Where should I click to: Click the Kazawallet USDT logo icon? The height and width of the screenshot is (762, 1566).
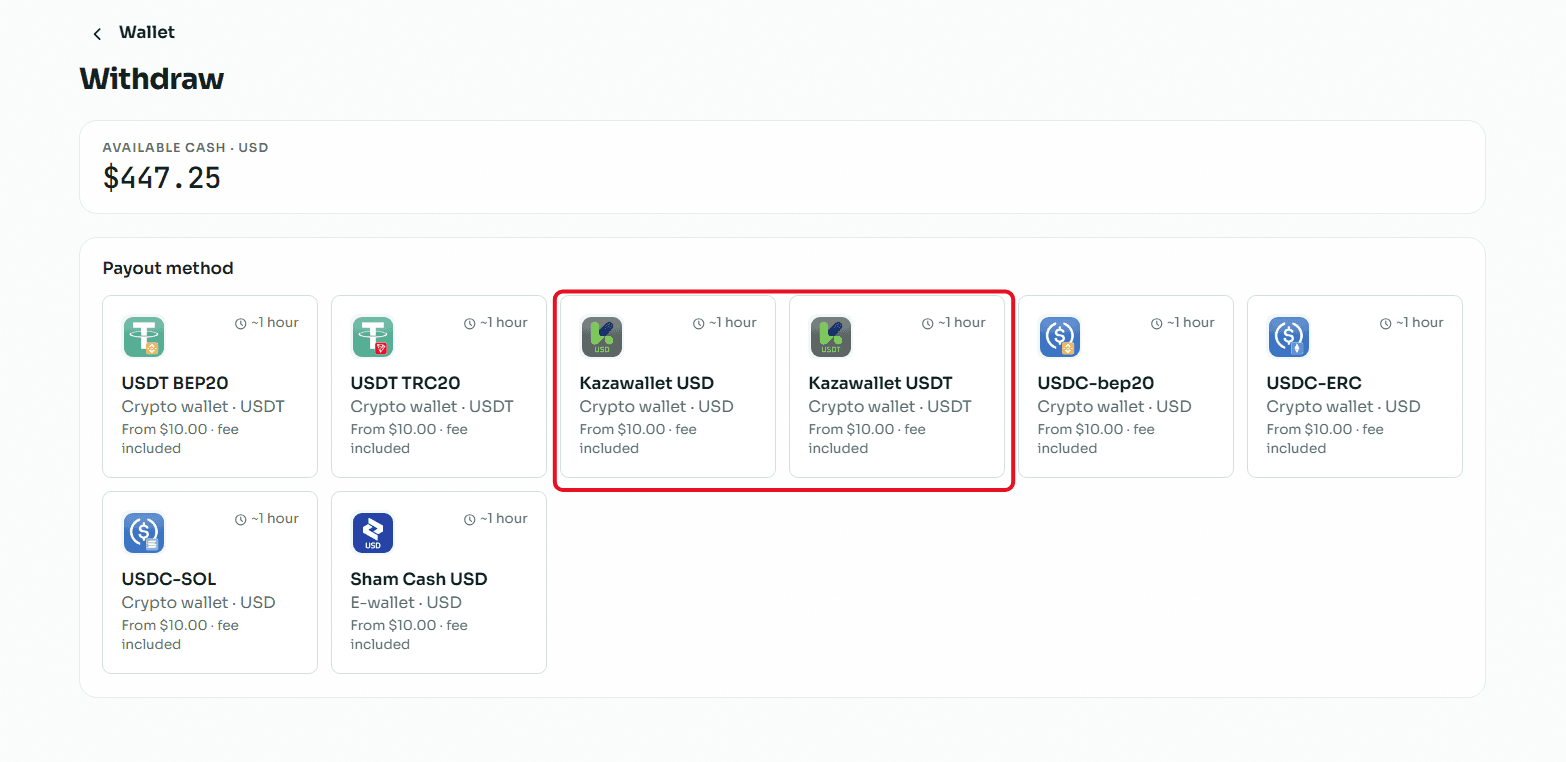[830, 337]
